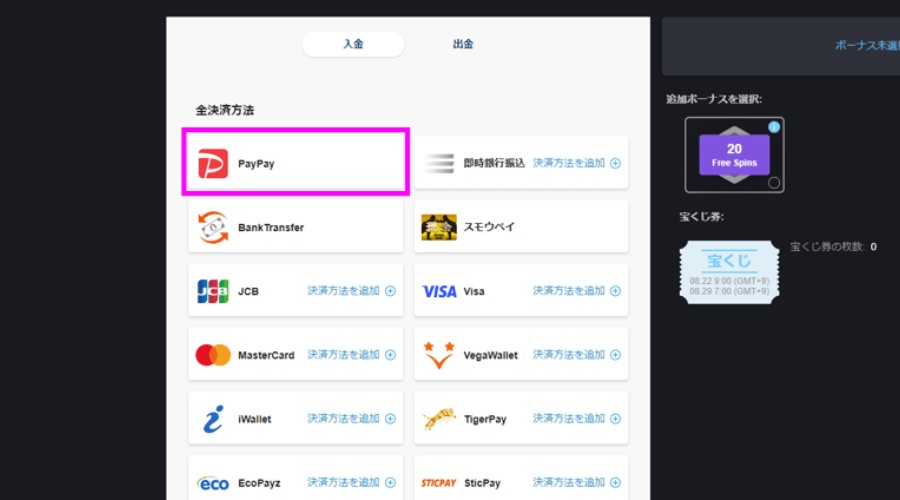Viewport: 900px width, 500px height.
Task: Select the PayPay logo icon
Action: click(213, 164)
